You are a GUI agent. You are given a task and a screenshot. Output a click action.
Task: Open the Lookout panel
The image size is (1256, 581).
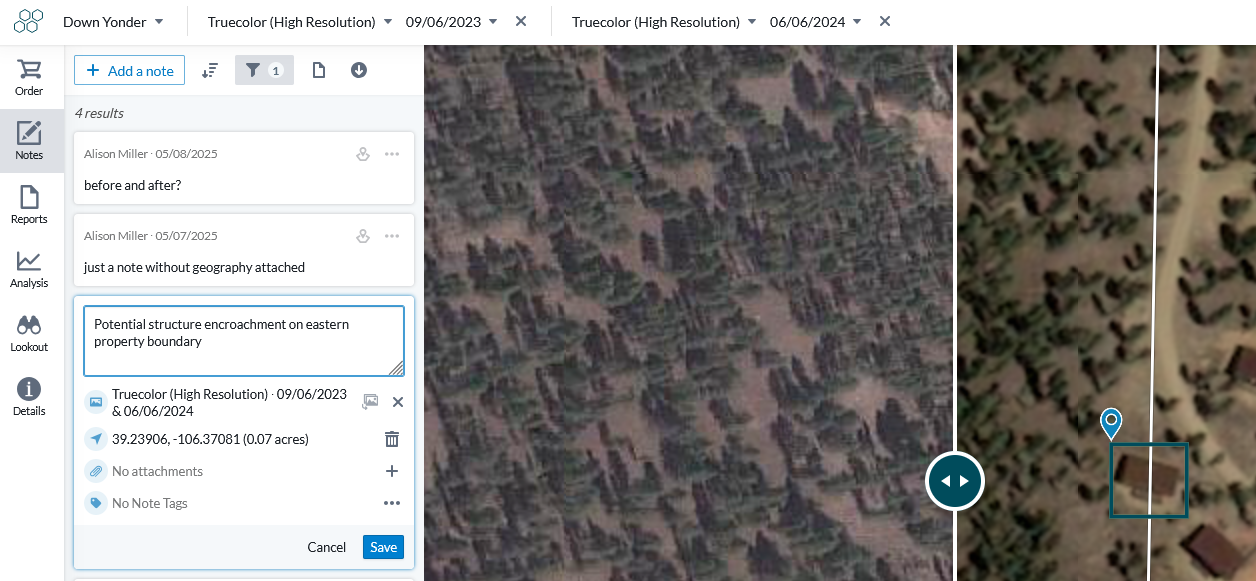point(29,333)
